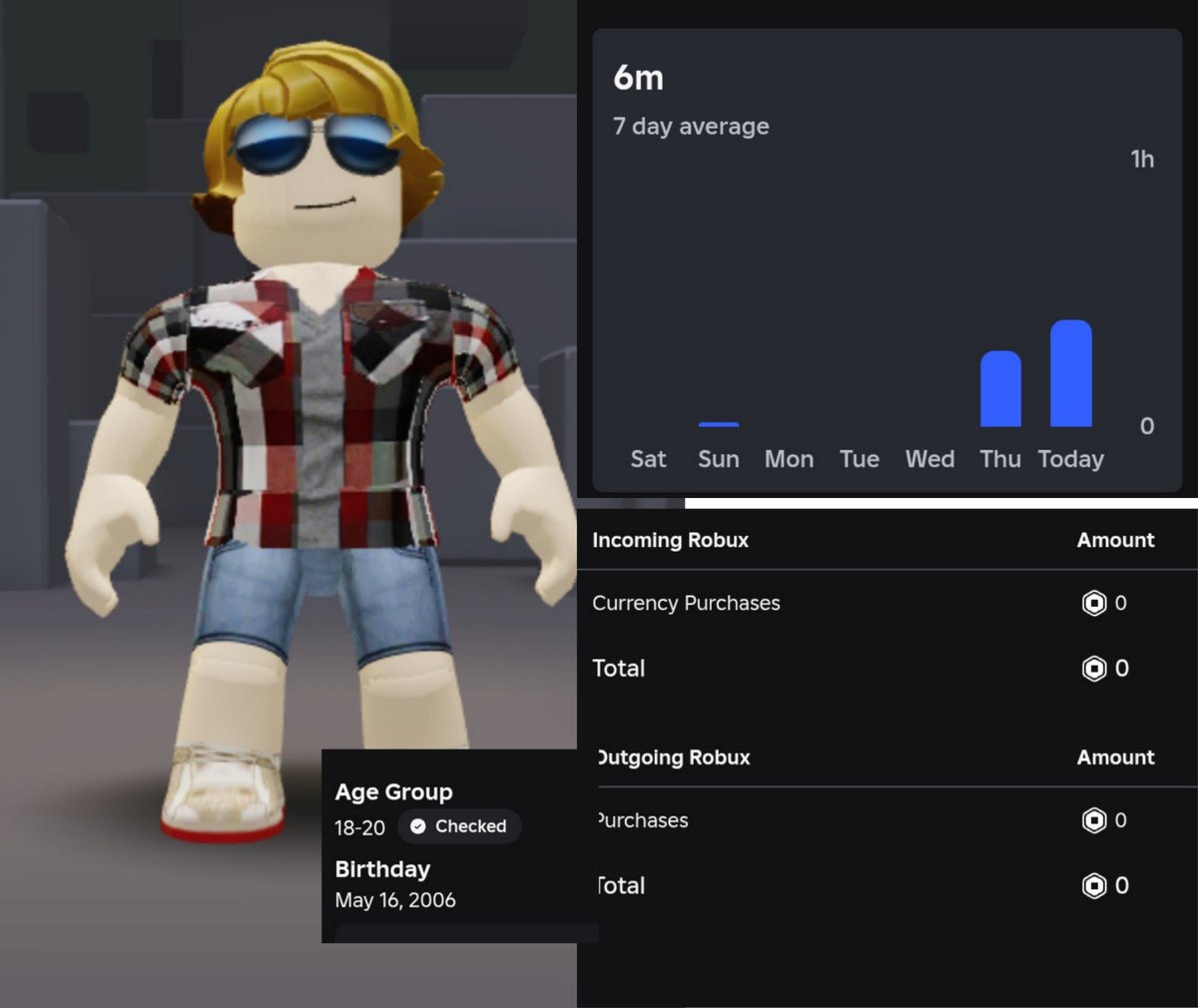Click the Wed day label
Screen dimensions: 1198x1008
pos(929,459)
